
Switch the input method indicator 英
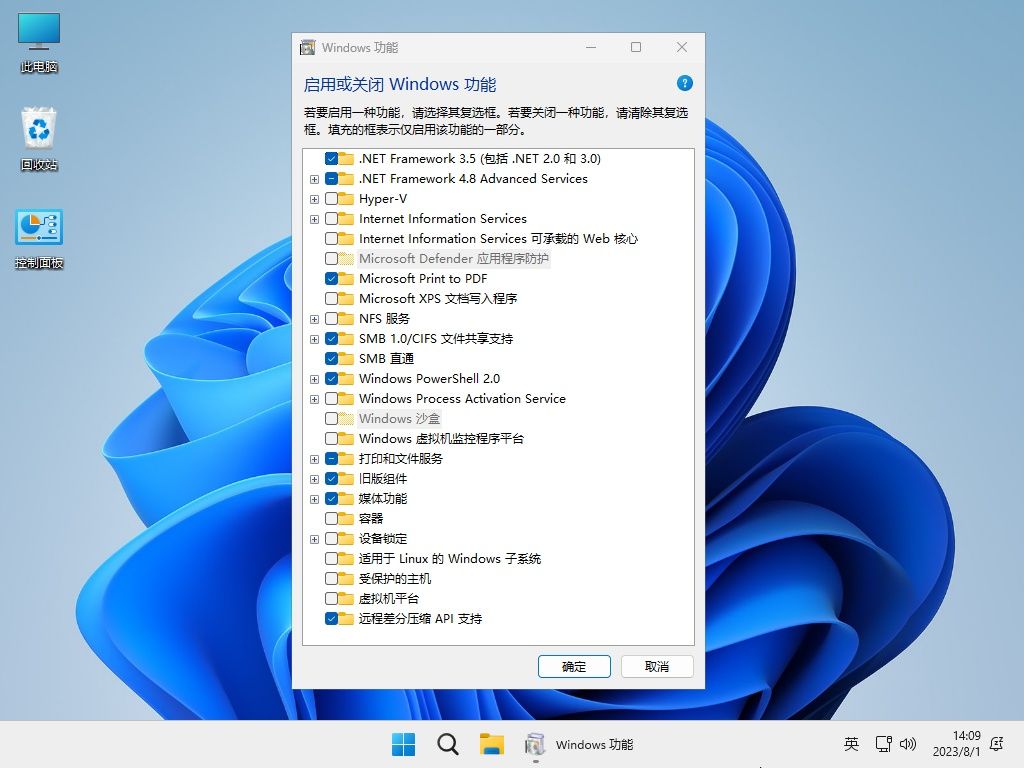(x=851, y=744)
